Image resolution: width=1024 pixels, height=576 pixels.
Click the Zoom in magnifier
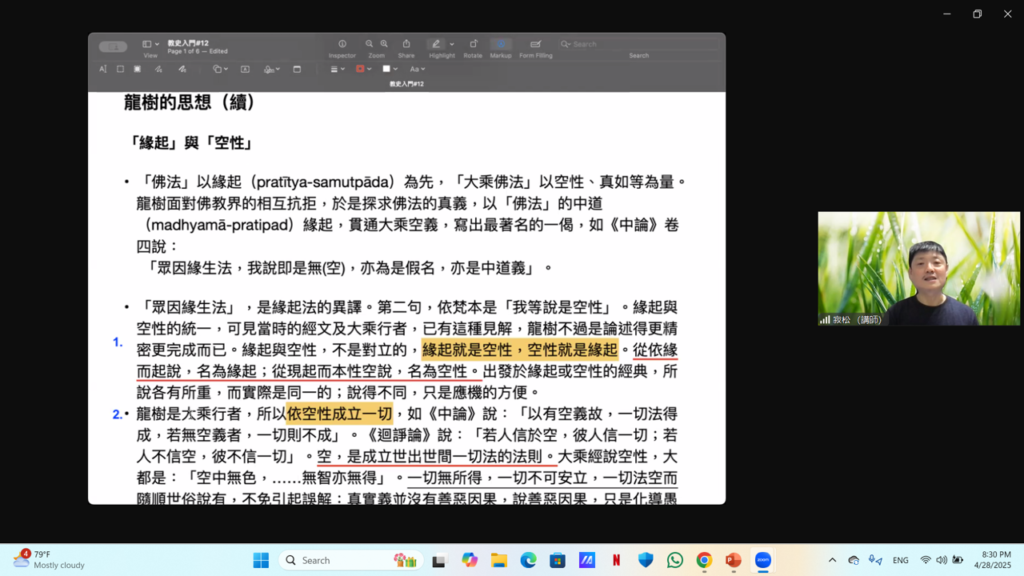click(x=384, y=45)
